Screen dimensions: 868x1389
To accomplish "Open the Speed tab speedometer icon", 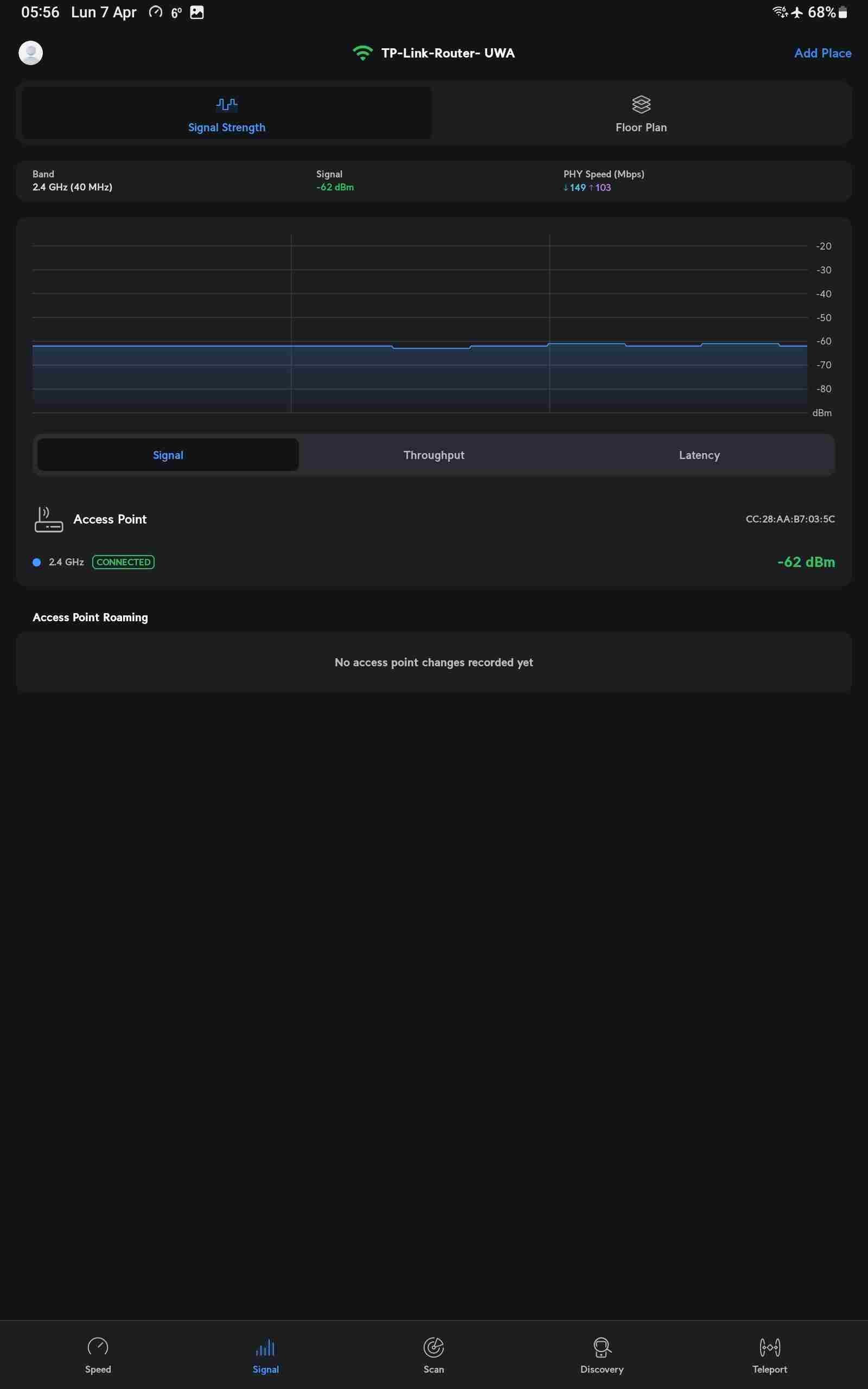I will pyautogui.click(x=98, y=1347).
